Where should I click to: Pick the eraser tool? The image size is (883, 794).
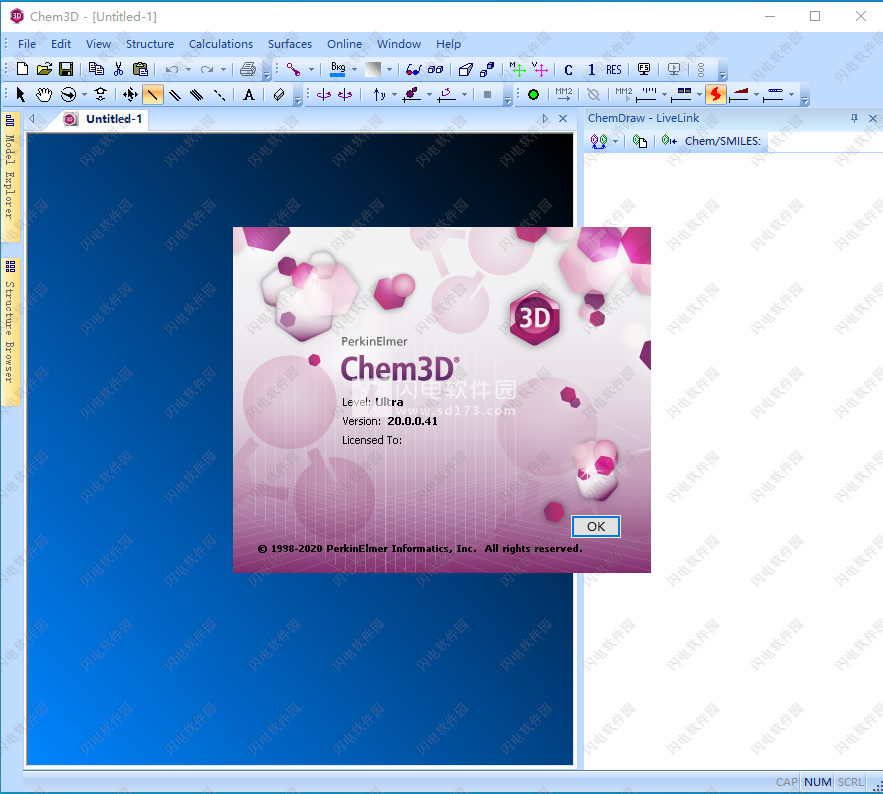click(279, 95)
